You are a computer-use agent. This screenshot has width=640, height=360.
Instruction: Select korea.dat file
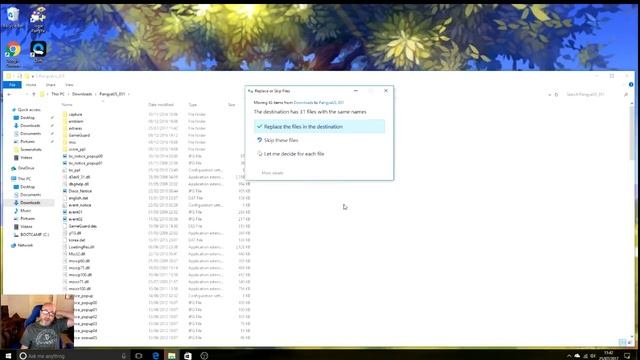pos(77,240)
